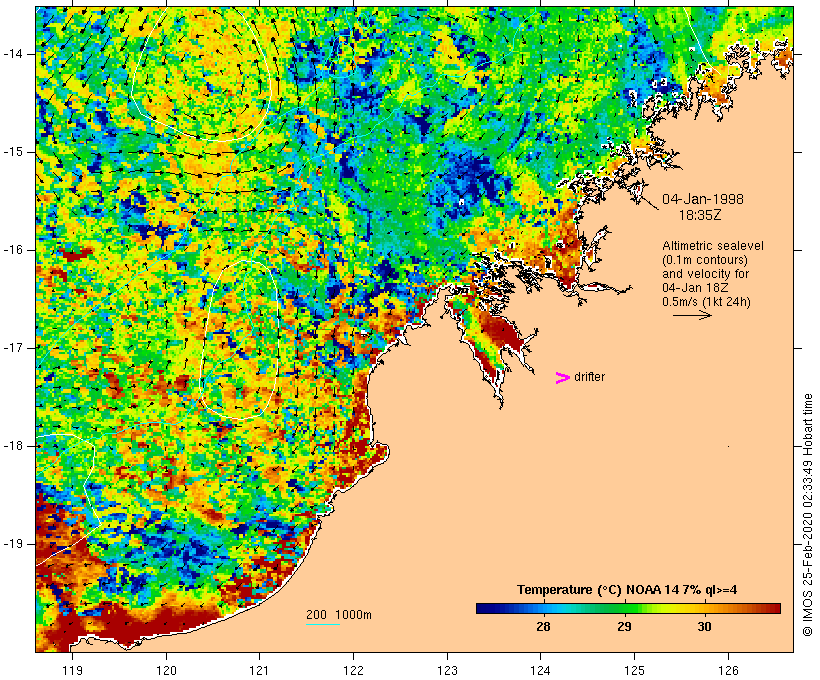The image size is (820, 680).
Task: Click the 'drifter' legend label
Action: pos(590,377)
